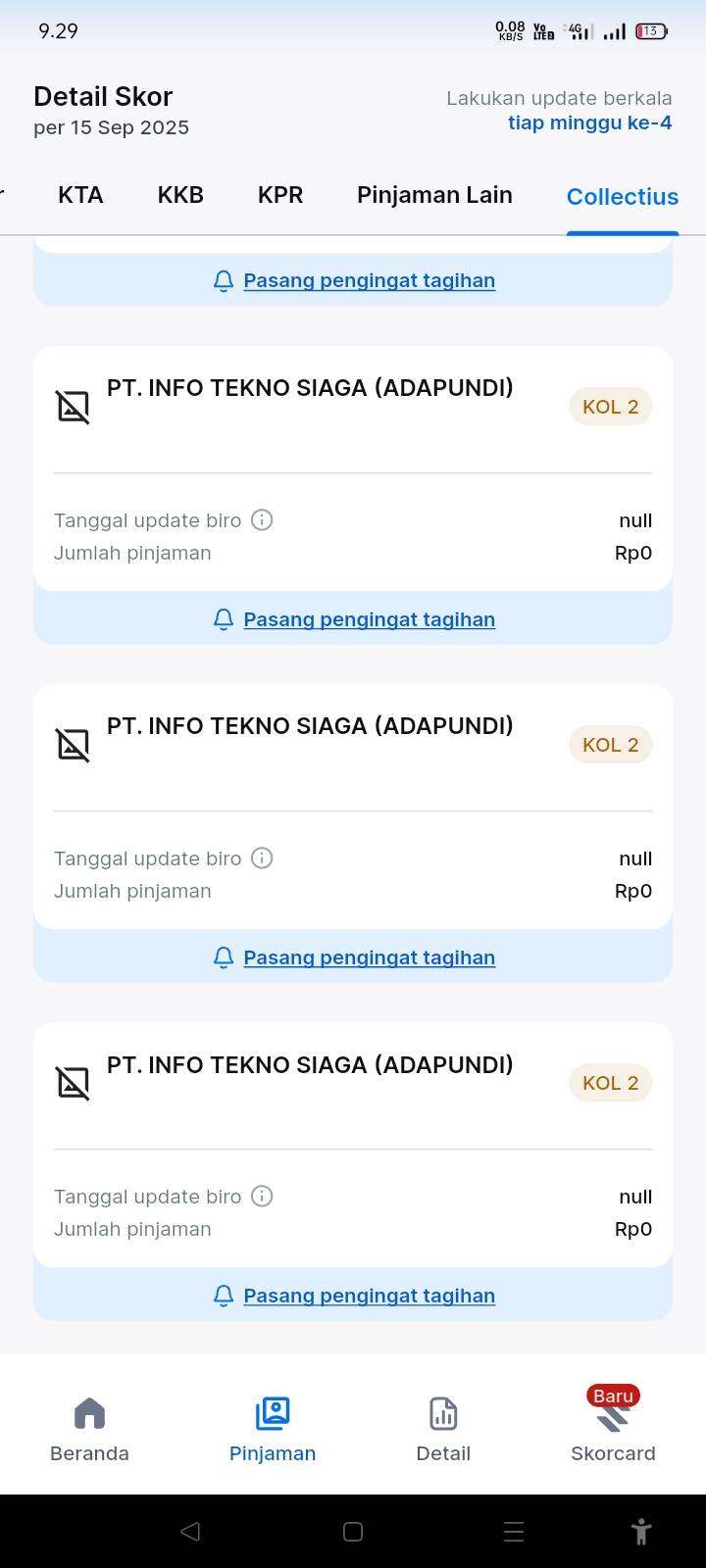Tap the info icon in the bottommost card
Image resolution: width=706 pixels, height=1568 pixels.
(262, 1196)
